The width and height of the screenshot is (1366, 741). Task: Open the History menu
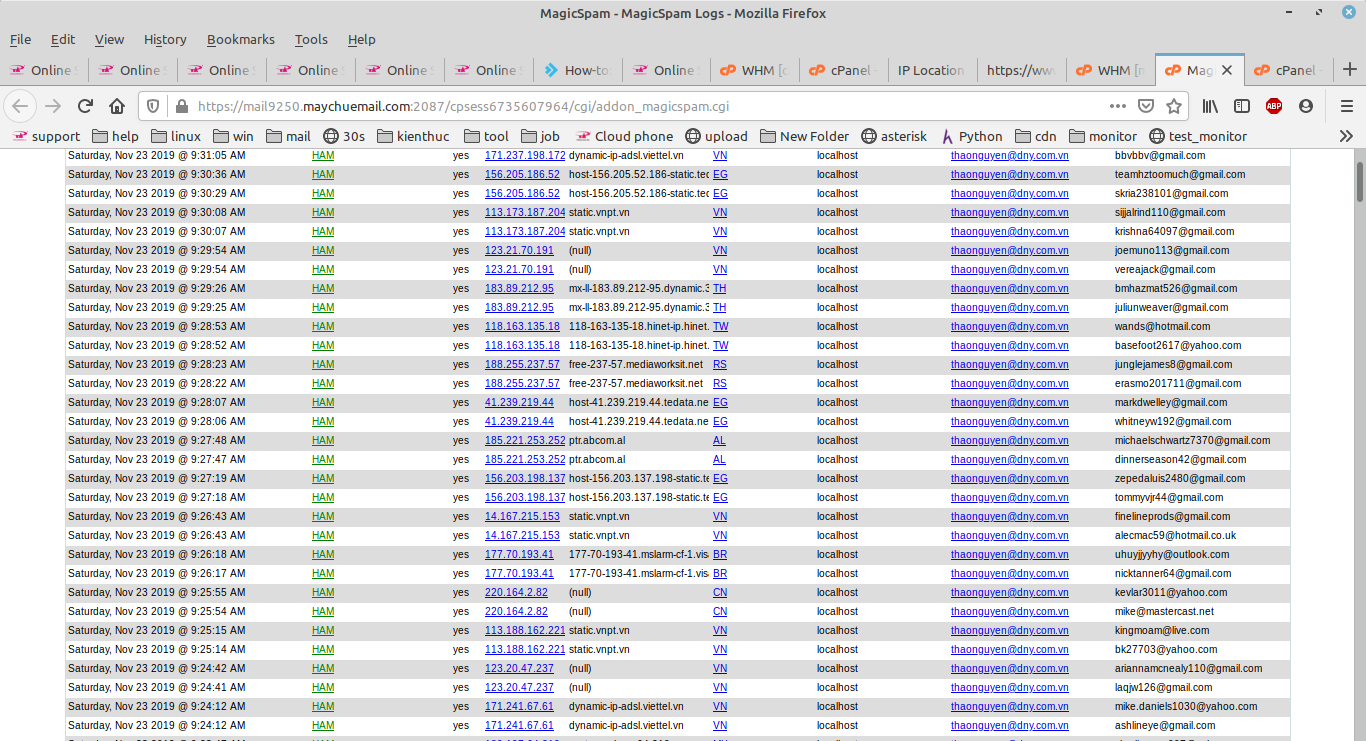point(165,39)
